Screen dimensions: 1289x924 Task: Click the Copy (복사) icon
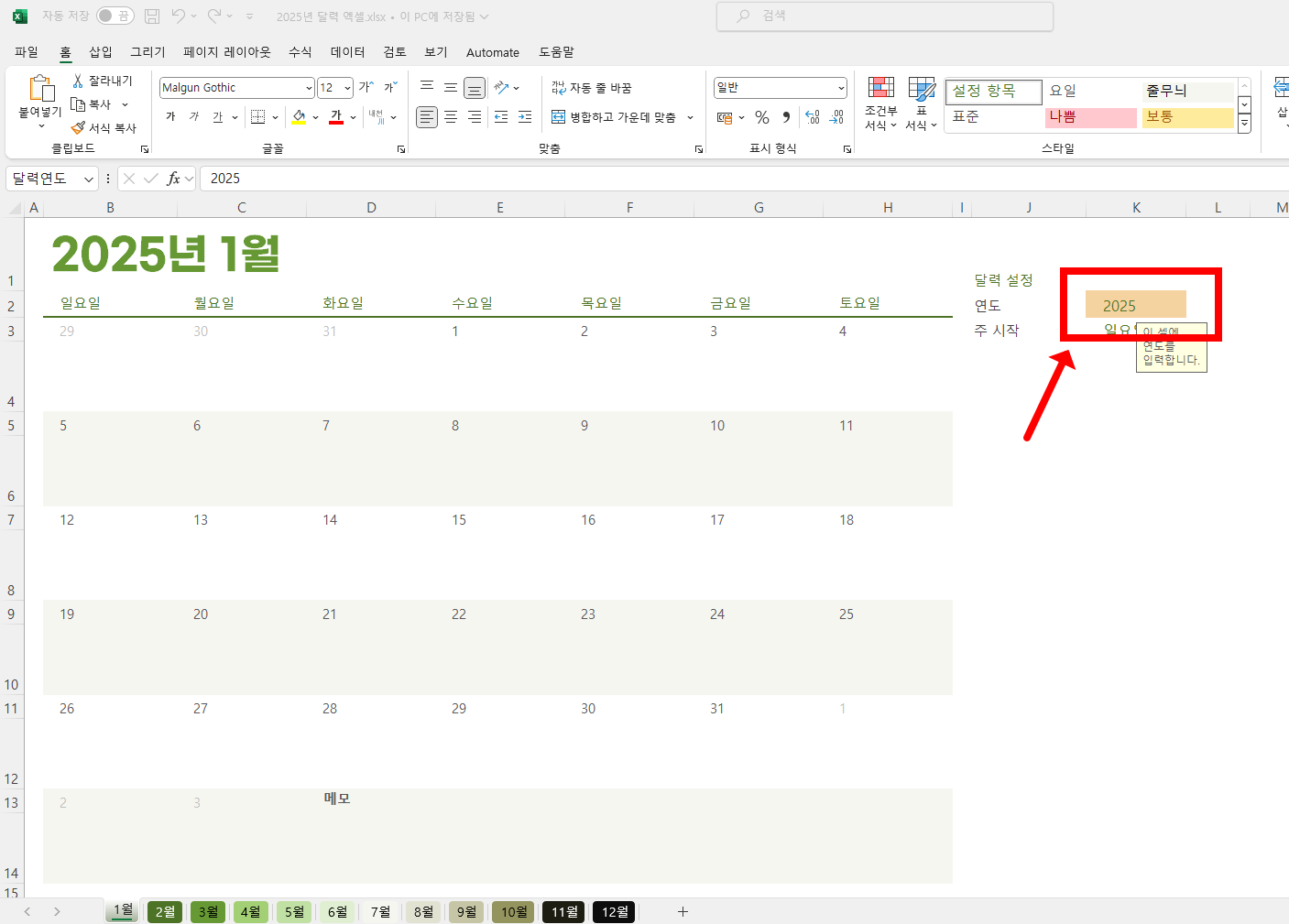coord(79,104)
